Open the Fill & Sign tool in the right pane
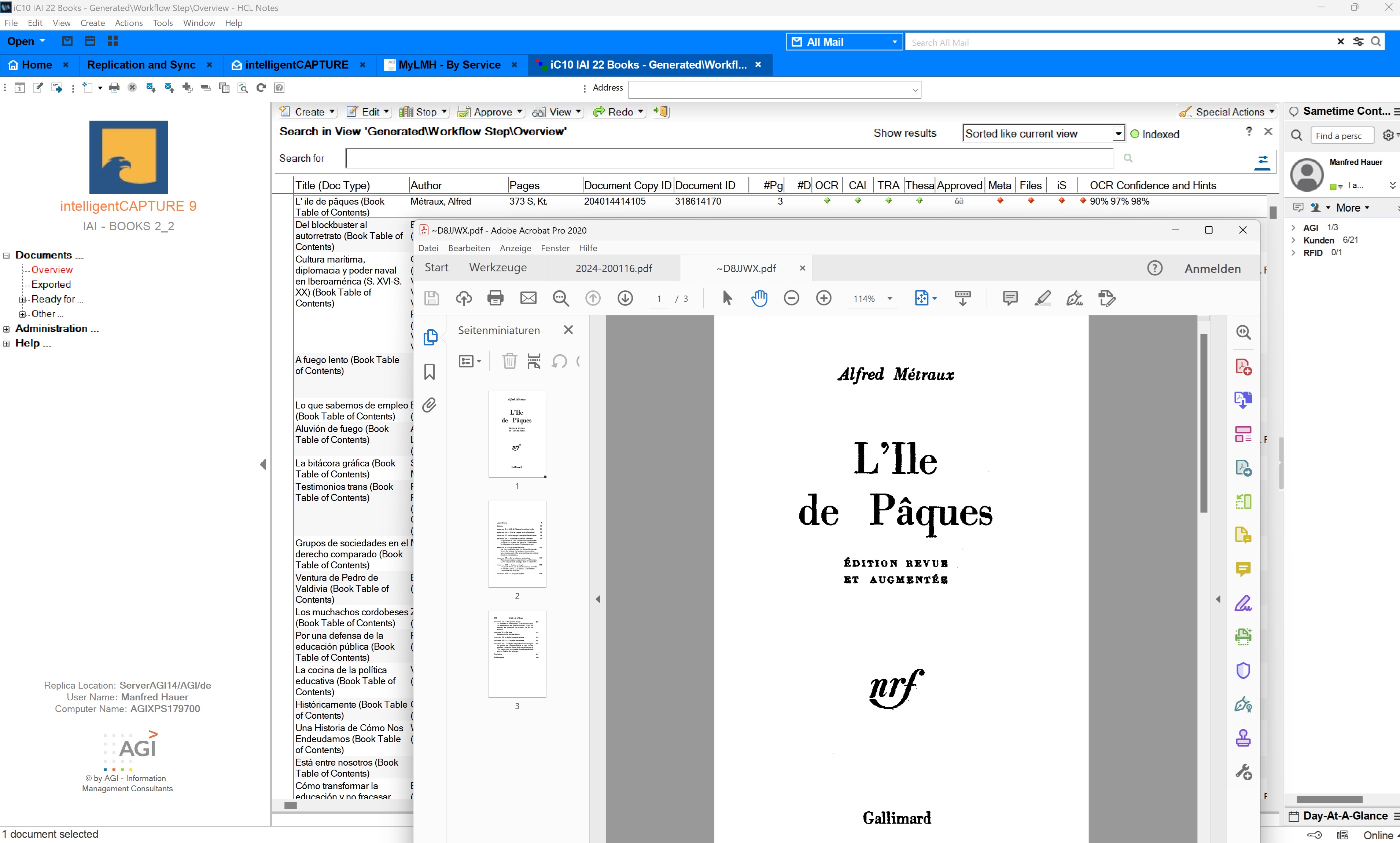 pos(1243,603)
